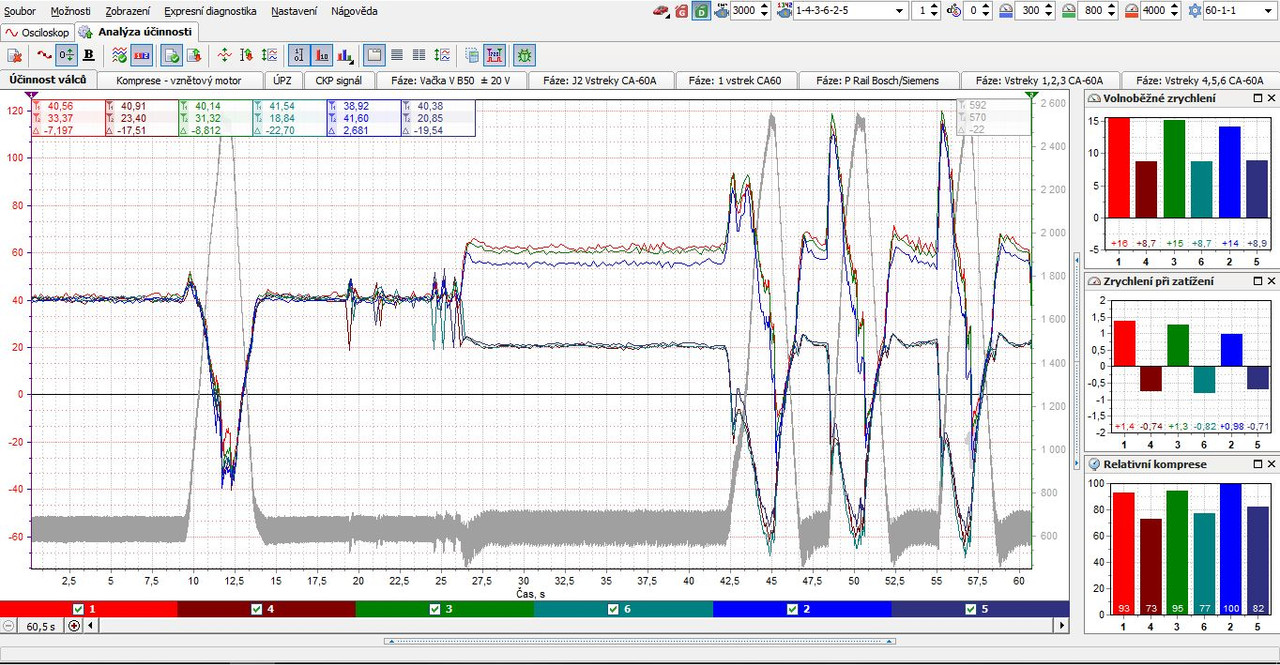Toggle the 0-1 vertical scale icon
The image size is (1280, 665).
[x=298, y=55]
